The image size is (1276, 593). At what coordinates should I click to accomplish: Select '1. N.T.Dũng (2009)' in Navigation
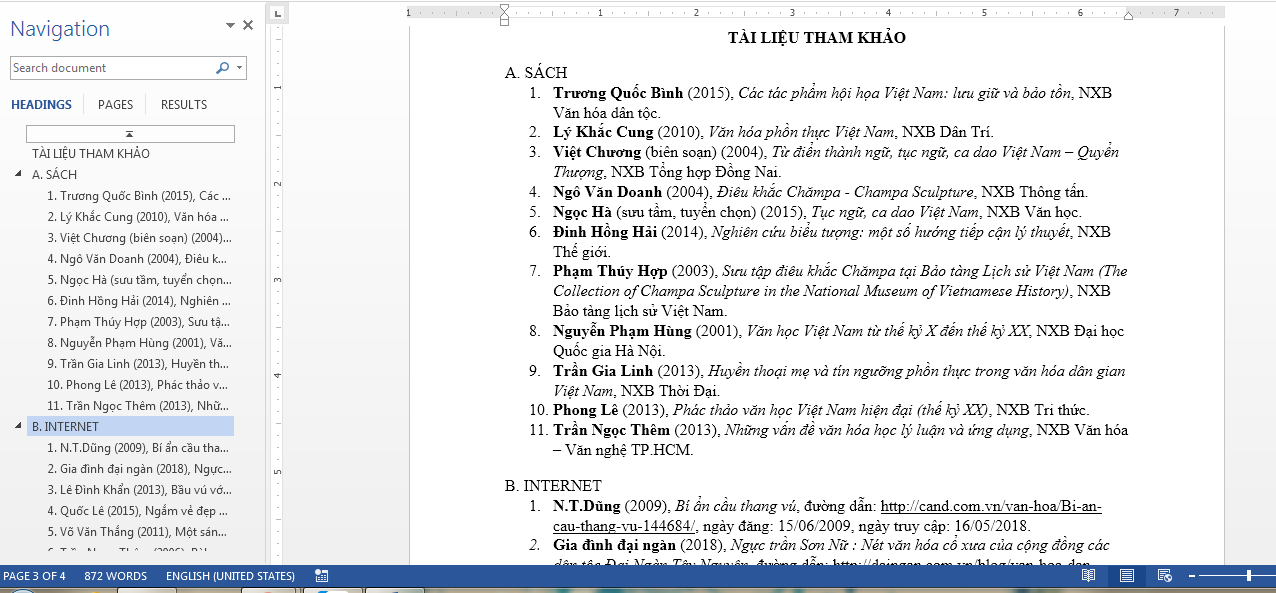pyautogui.click(x=139, y=448)
